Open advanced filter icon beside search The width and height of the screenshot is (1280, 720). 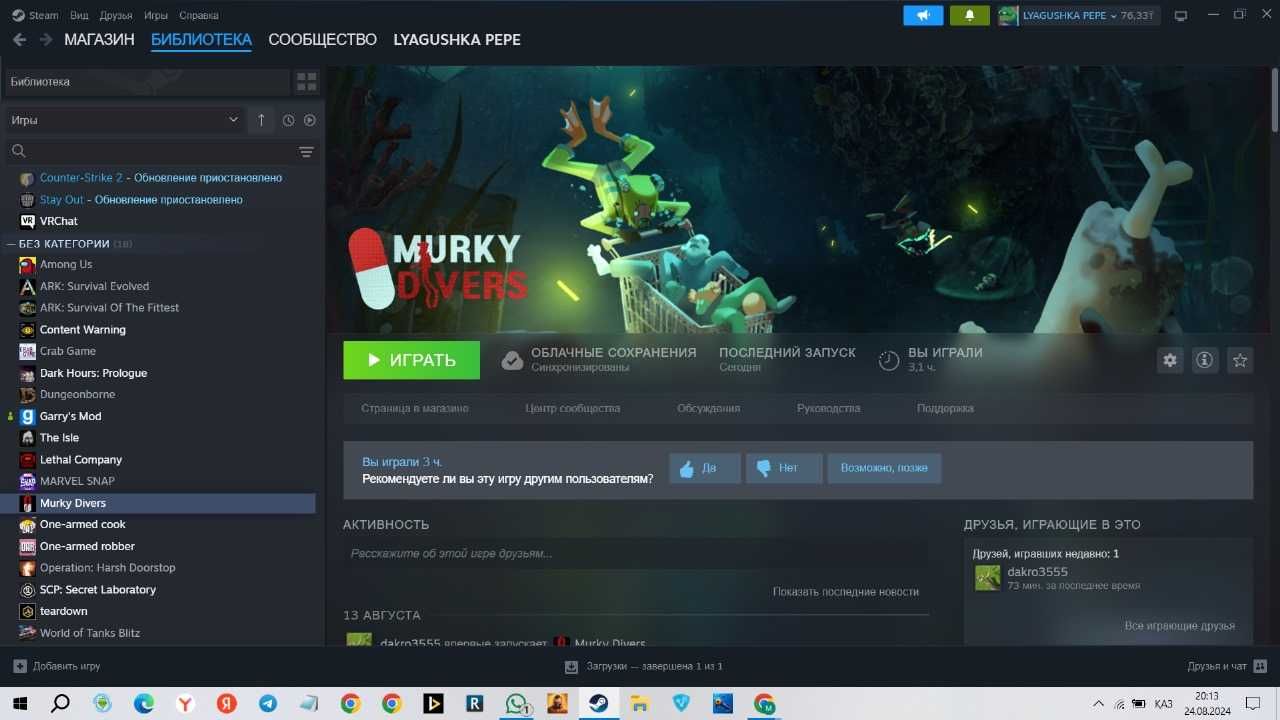(x=306, y=151)
